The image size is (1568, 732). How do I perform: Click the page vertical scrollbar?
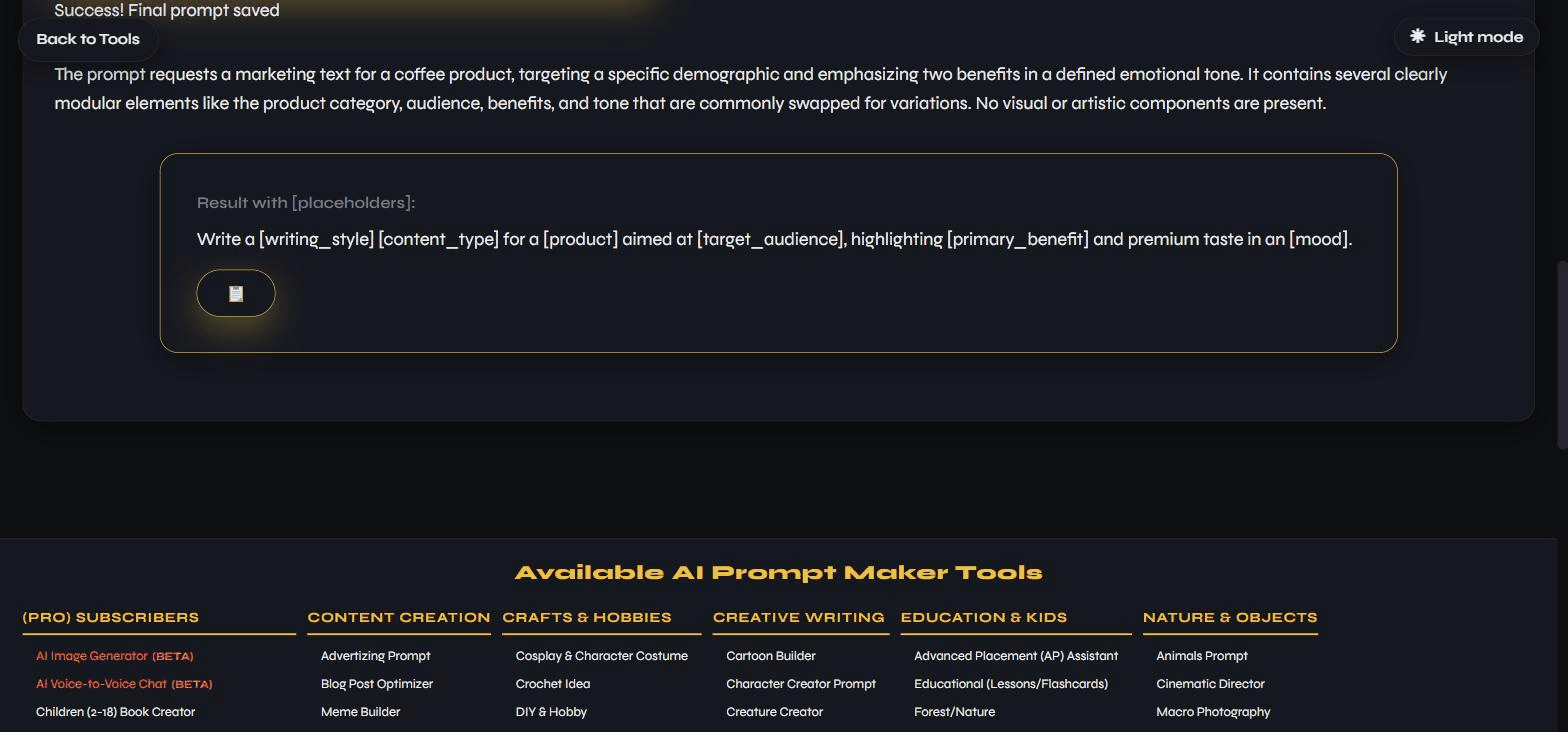1562,355
